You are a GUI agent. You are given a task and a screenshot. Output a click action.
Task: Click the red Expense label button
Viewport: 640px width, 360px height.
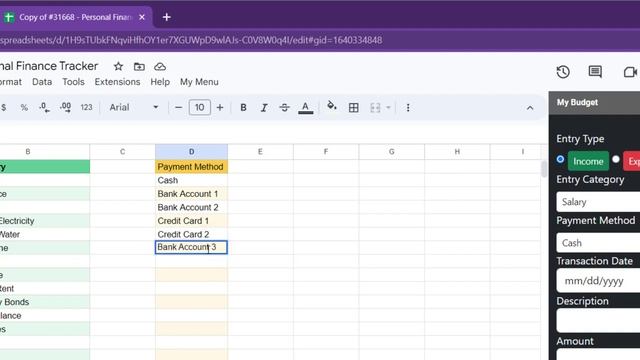coord(632,161)
